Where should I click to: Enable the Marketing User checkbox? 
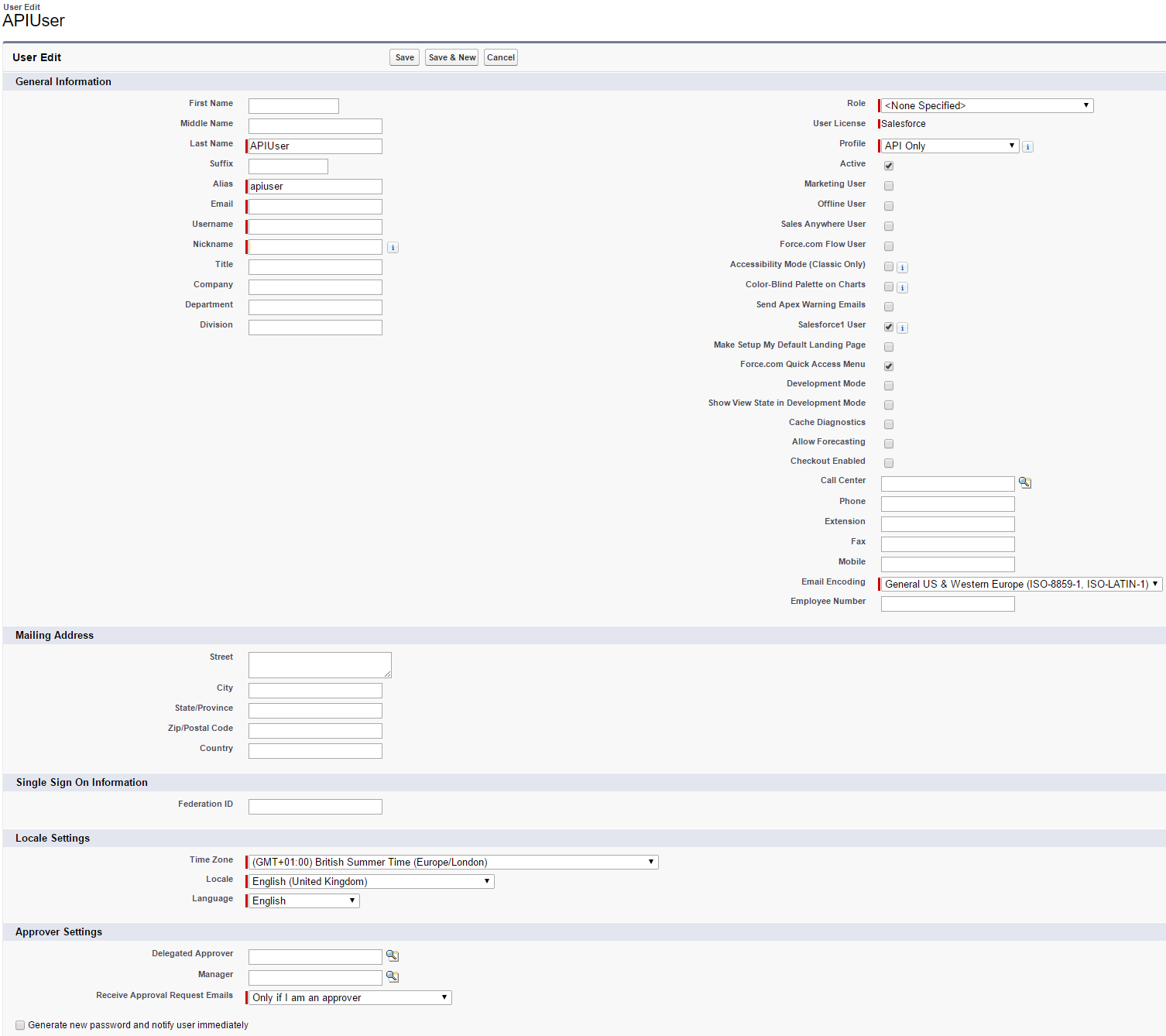[889, 186]
